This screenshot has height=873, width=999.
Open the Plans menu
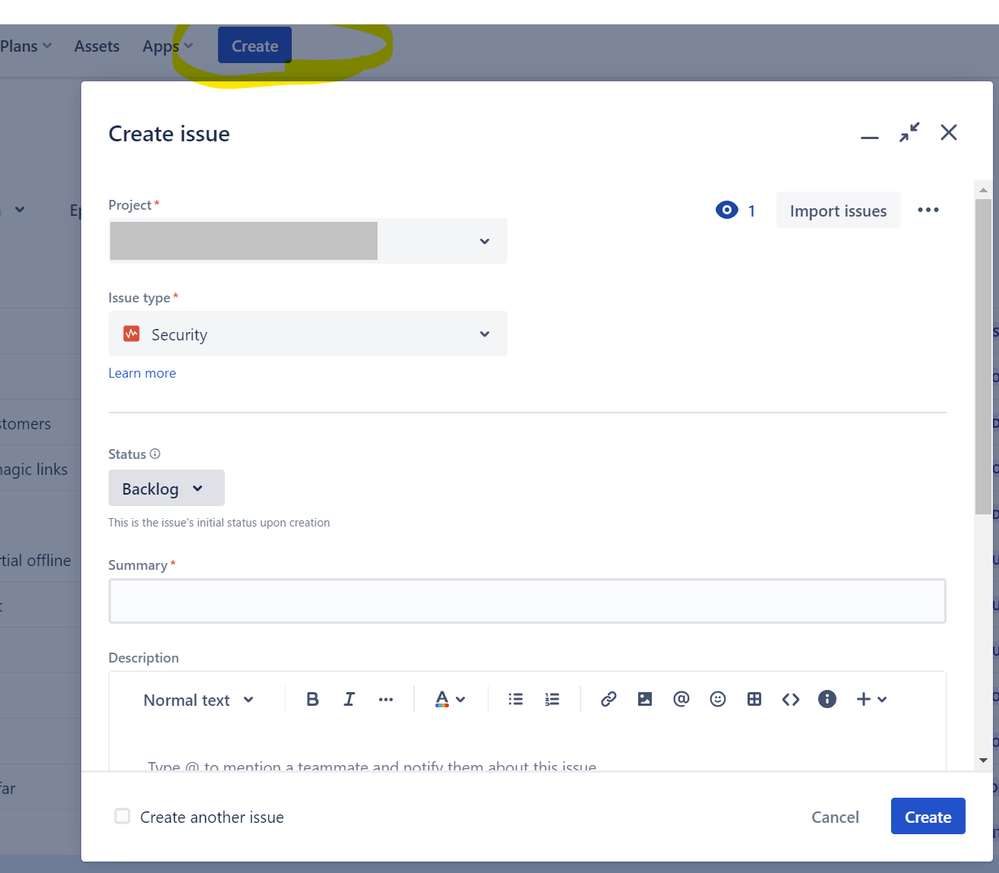26,46
